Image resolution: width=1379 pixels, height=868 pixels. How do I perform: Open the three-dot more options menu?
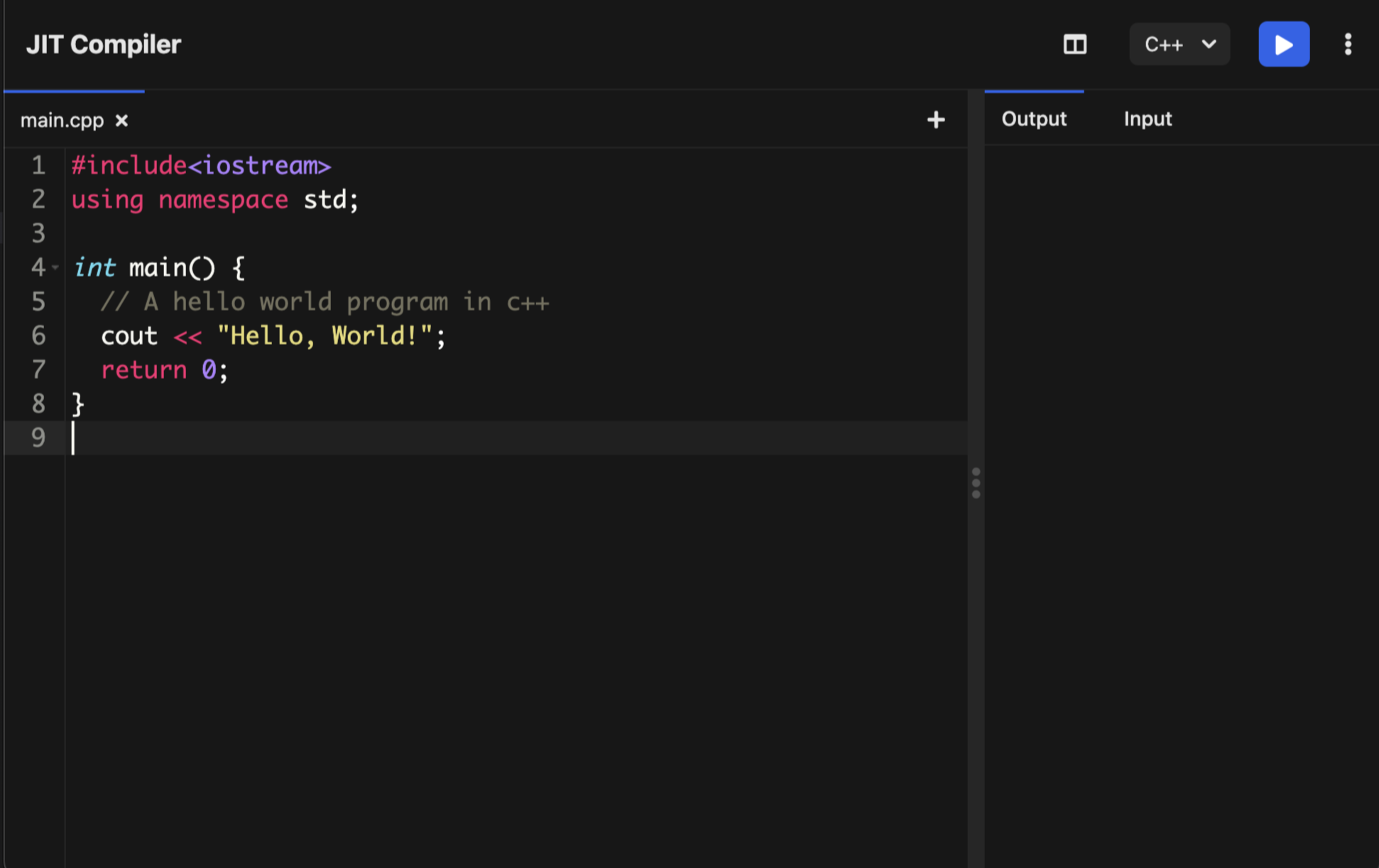(x=1347, y=45)
